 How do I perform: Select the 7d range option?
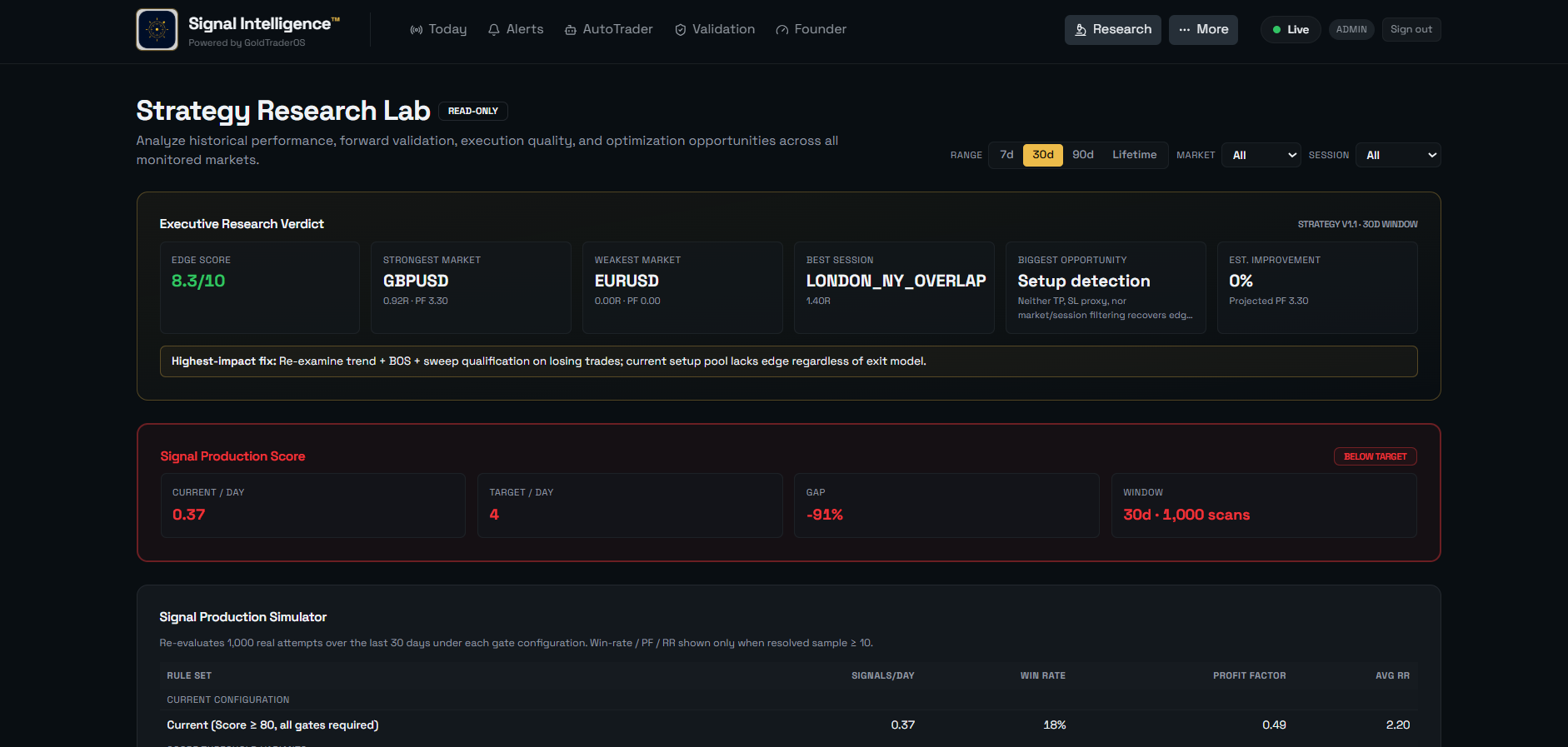tap(1006, 155)
